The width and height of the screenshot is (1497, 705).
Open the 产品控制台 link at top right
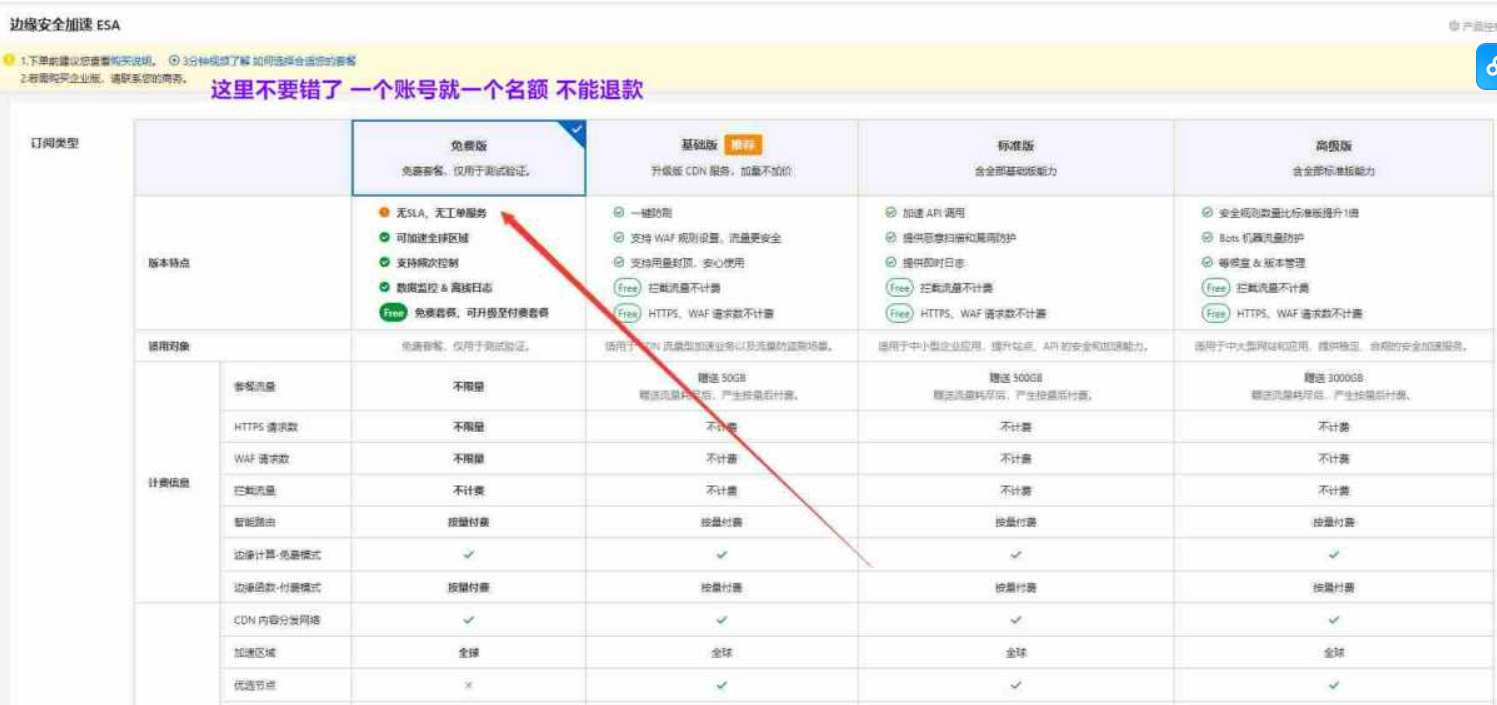coord(1475,26)
